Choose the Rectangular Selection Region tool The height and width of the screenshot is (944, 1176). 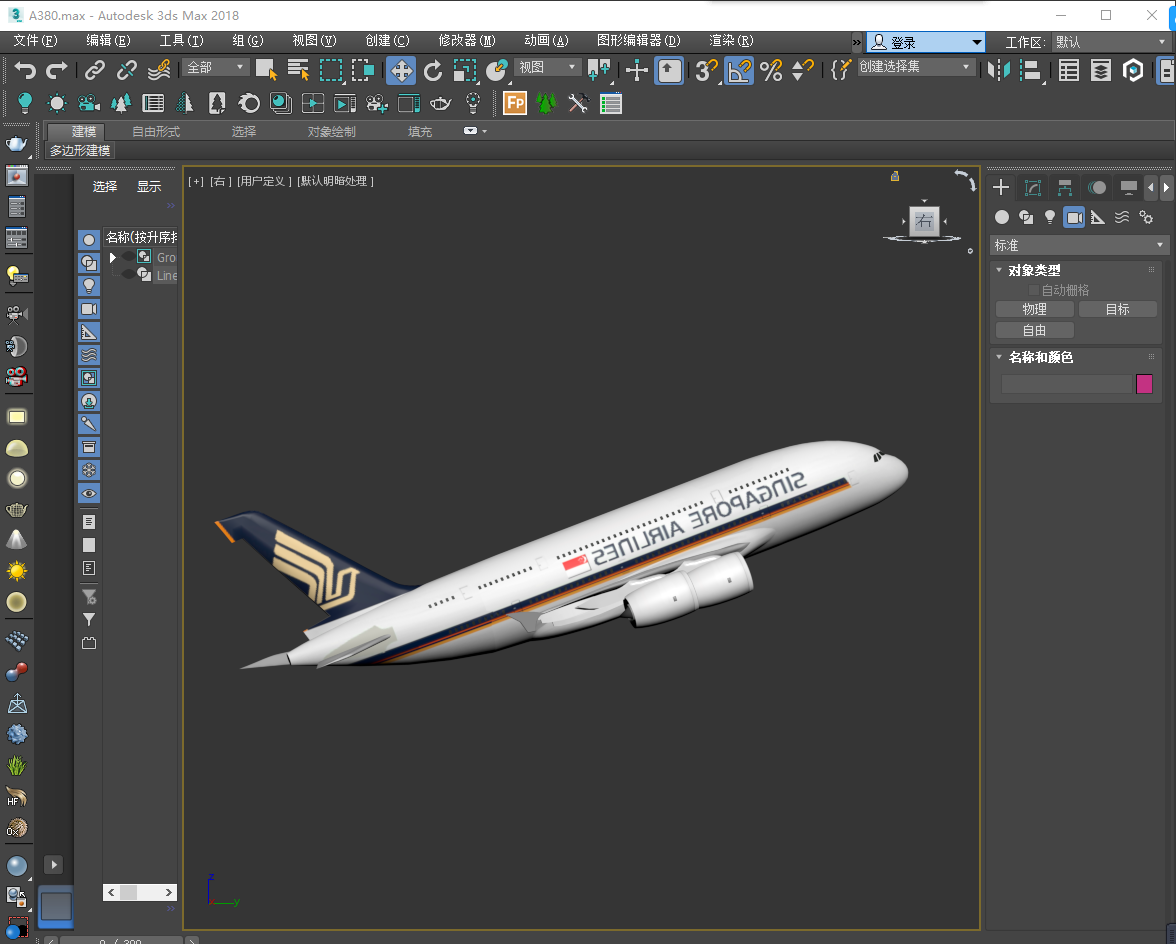pos(331,70)
